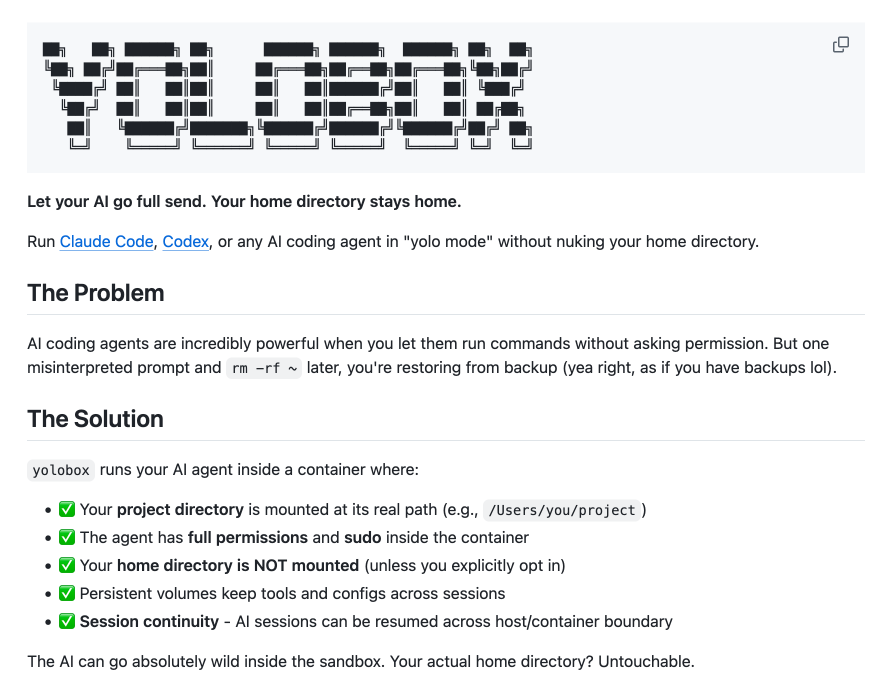Click "The Problem" heading
Viewport: 885px width, 675px height.
point(96,293)
